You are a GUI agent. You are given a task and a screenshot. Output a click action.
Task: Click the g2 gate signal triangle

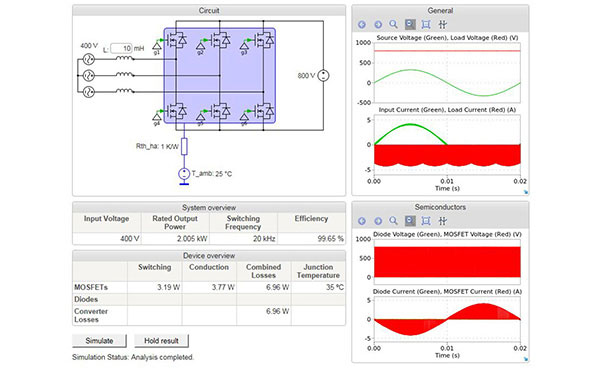coord(201,46)
